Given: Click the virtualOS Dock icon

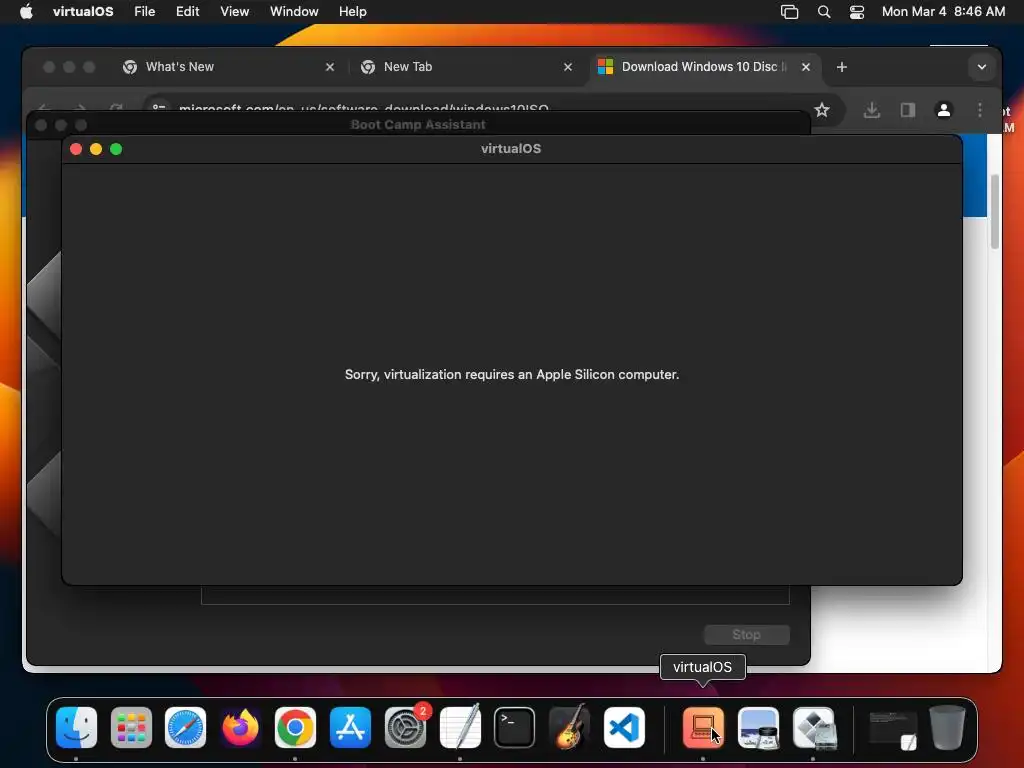Looking at the screenshot, I should tap(703, 728).
